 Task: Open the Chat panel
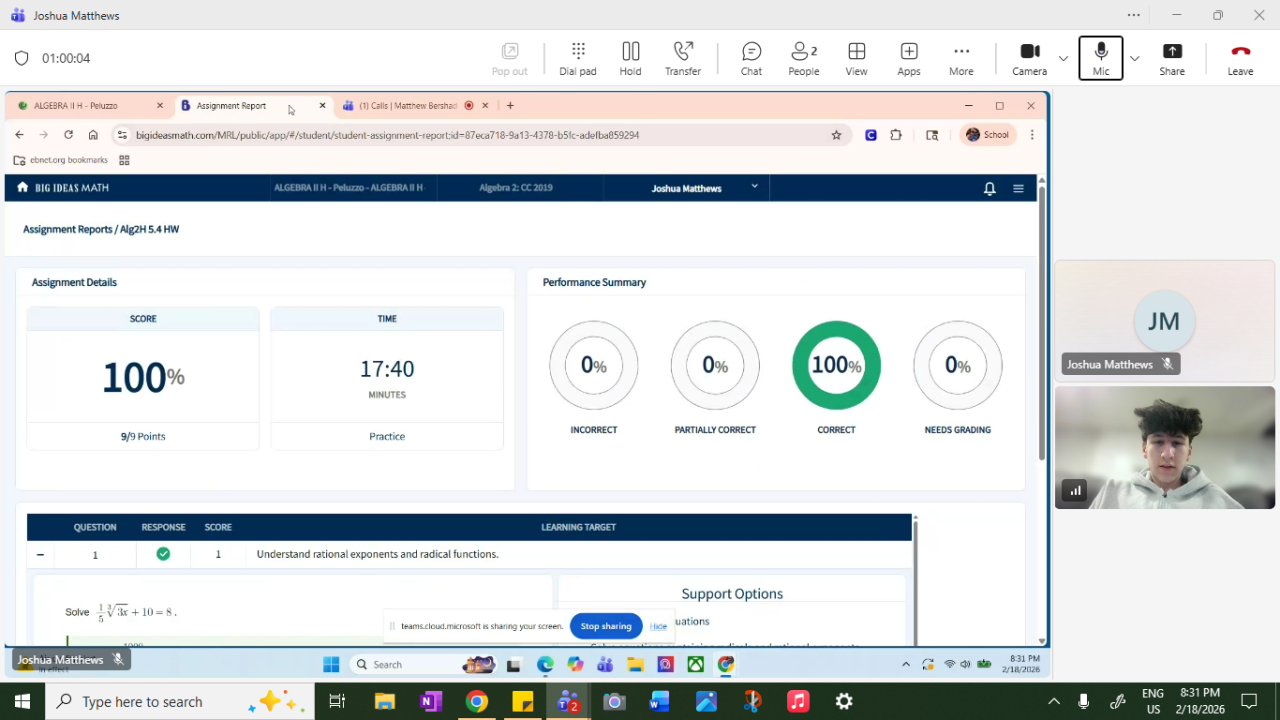tap(751, 58)
